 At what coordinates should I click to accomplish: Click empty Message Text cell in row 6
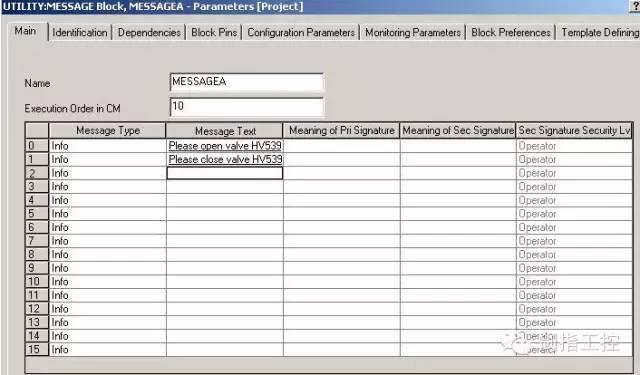click(225, 227)
